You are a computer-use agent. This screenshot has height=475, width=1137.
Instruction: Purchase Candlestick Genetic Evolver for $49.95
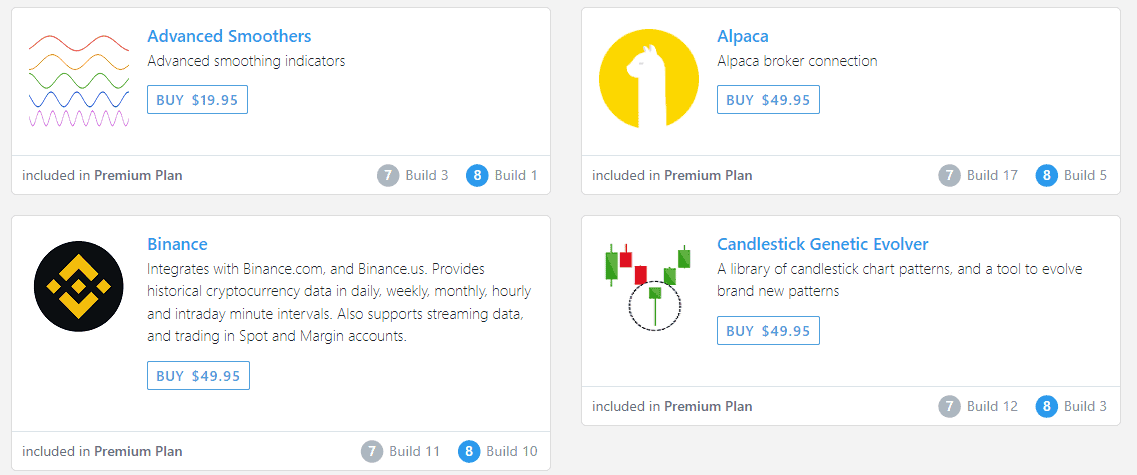click(768, 331)
